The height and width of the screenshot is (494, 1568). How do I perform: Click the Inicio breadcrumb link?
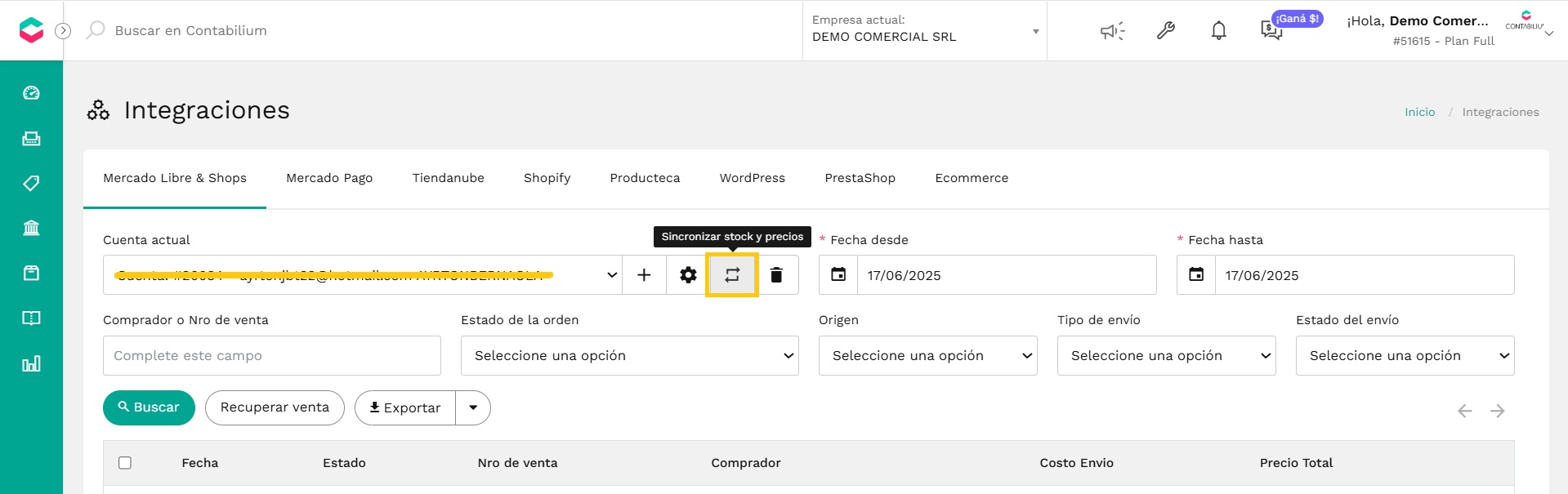1419,112
